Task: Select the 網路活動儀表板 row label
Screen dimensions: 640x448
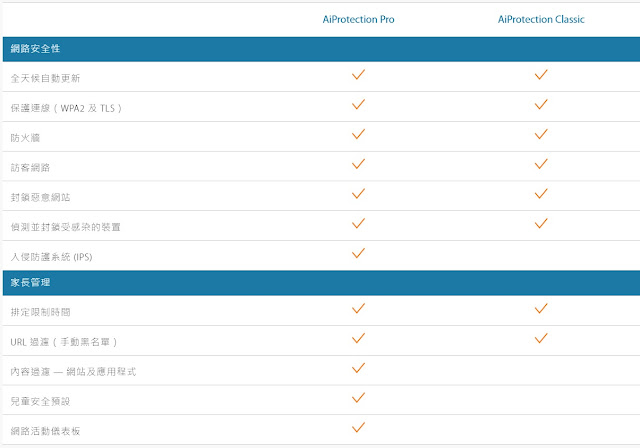Action: click(45, 431)
